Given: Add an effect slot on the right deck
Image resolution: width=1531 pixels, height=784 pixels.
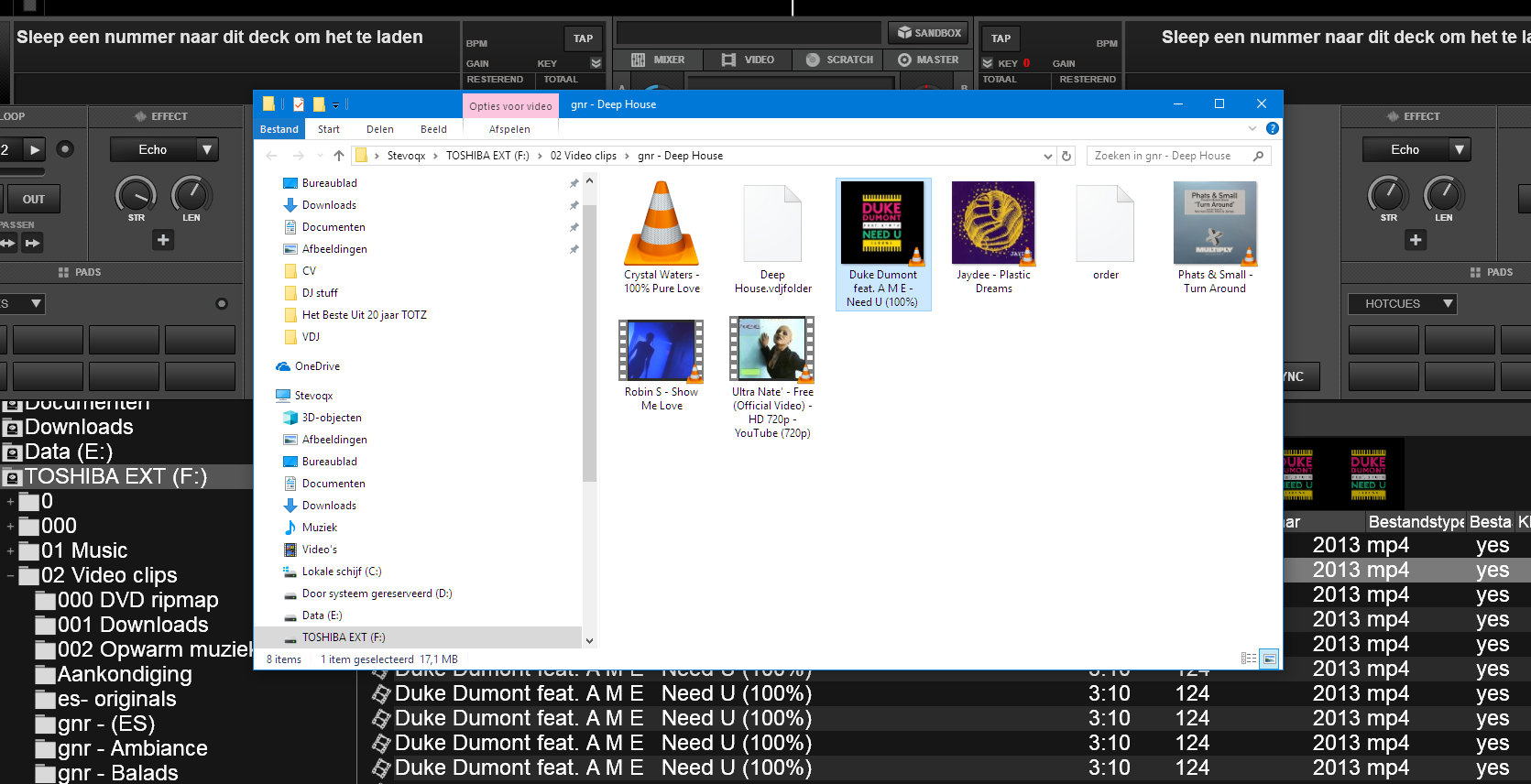Looking at the screenshot, I should 1416,240.
